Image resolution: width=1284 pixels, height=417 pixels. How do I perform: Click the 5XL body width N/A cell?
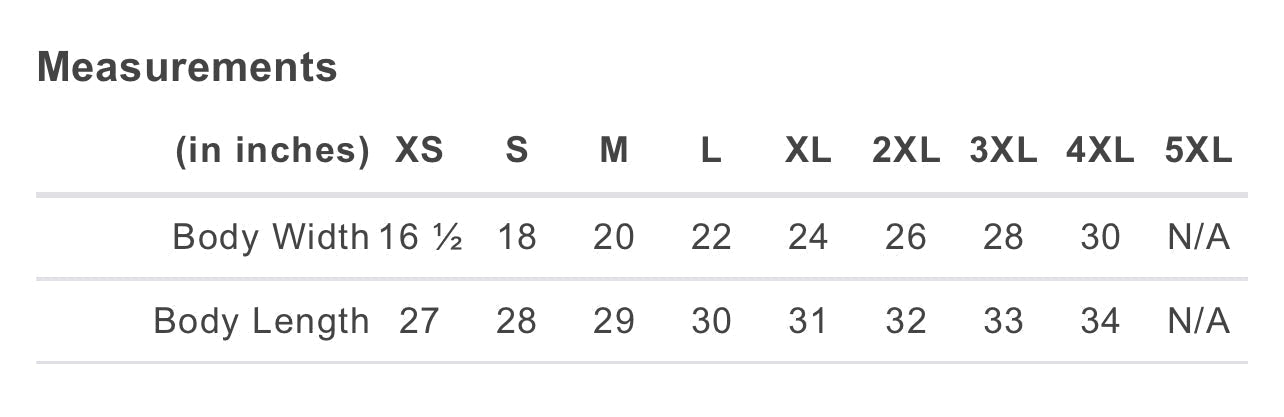click(x=1198, y=238)
